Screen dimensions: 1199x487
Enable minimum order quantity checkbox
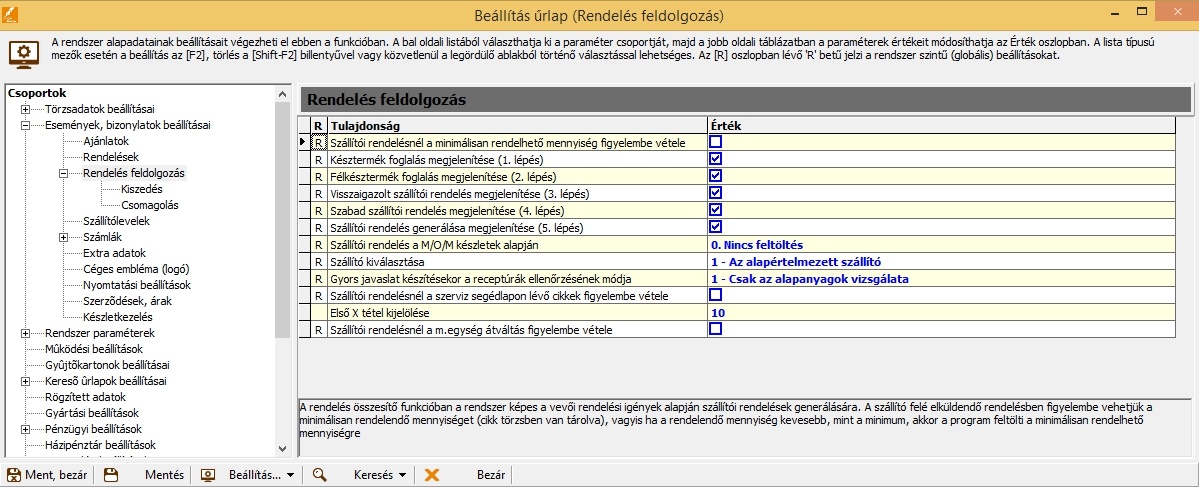tap(715, 143)
